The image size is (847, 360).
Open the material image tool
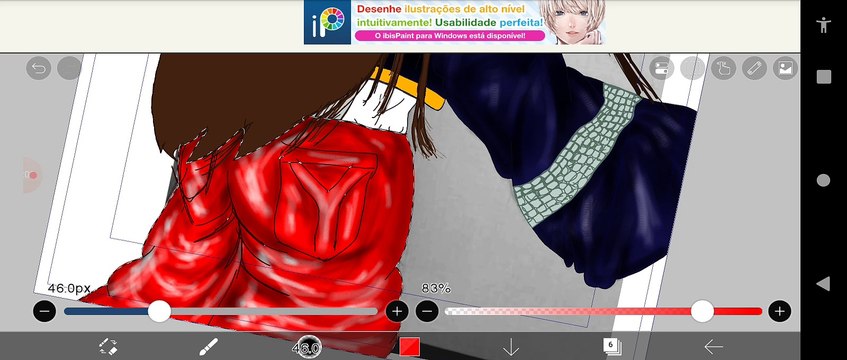pos(785,68)
